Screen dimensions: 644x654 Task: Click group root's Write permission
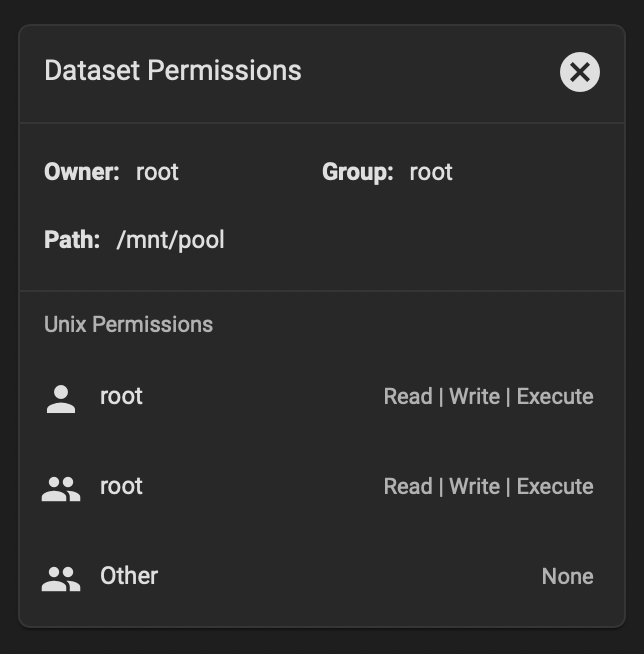(475, 486)
